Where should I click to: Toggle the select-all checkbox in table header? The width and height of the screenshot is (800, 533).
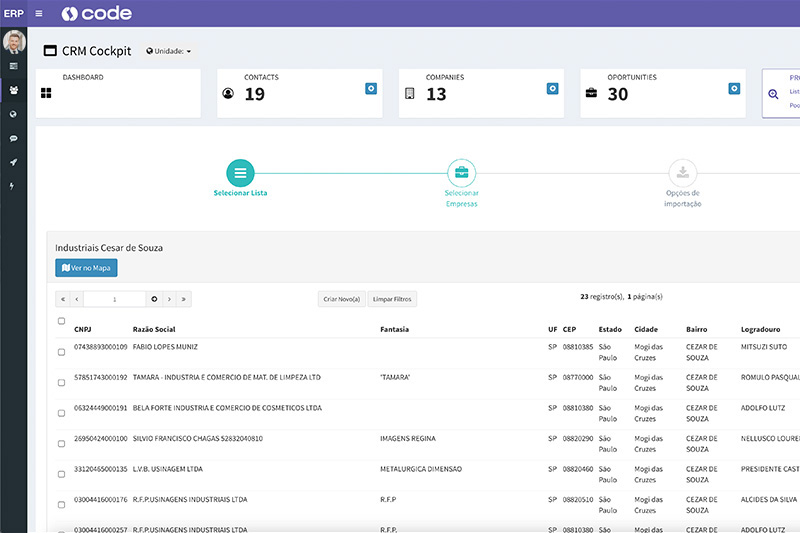coord(62,321)
